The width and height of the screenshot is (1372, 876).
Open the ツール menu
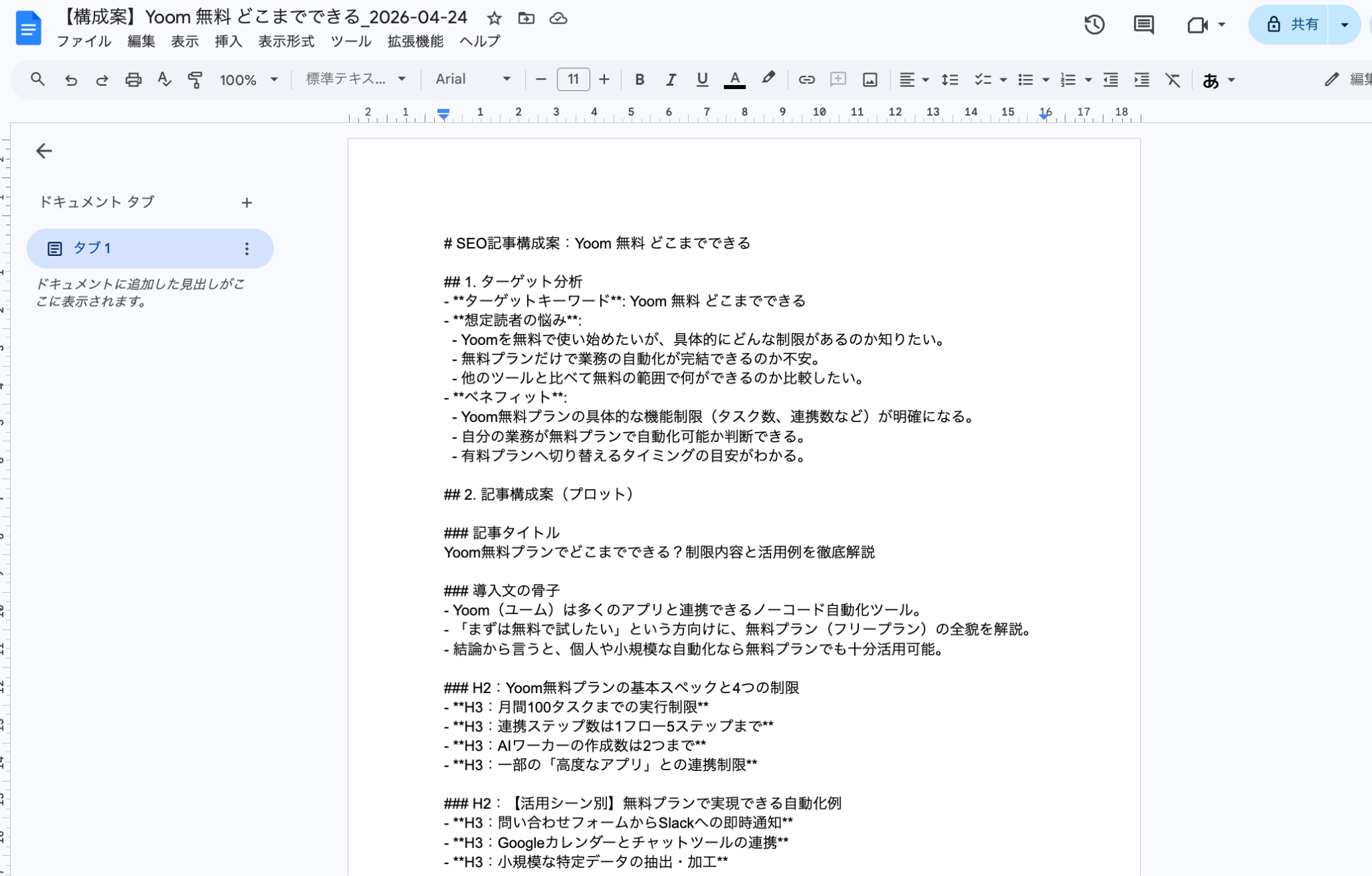point(350,42)
